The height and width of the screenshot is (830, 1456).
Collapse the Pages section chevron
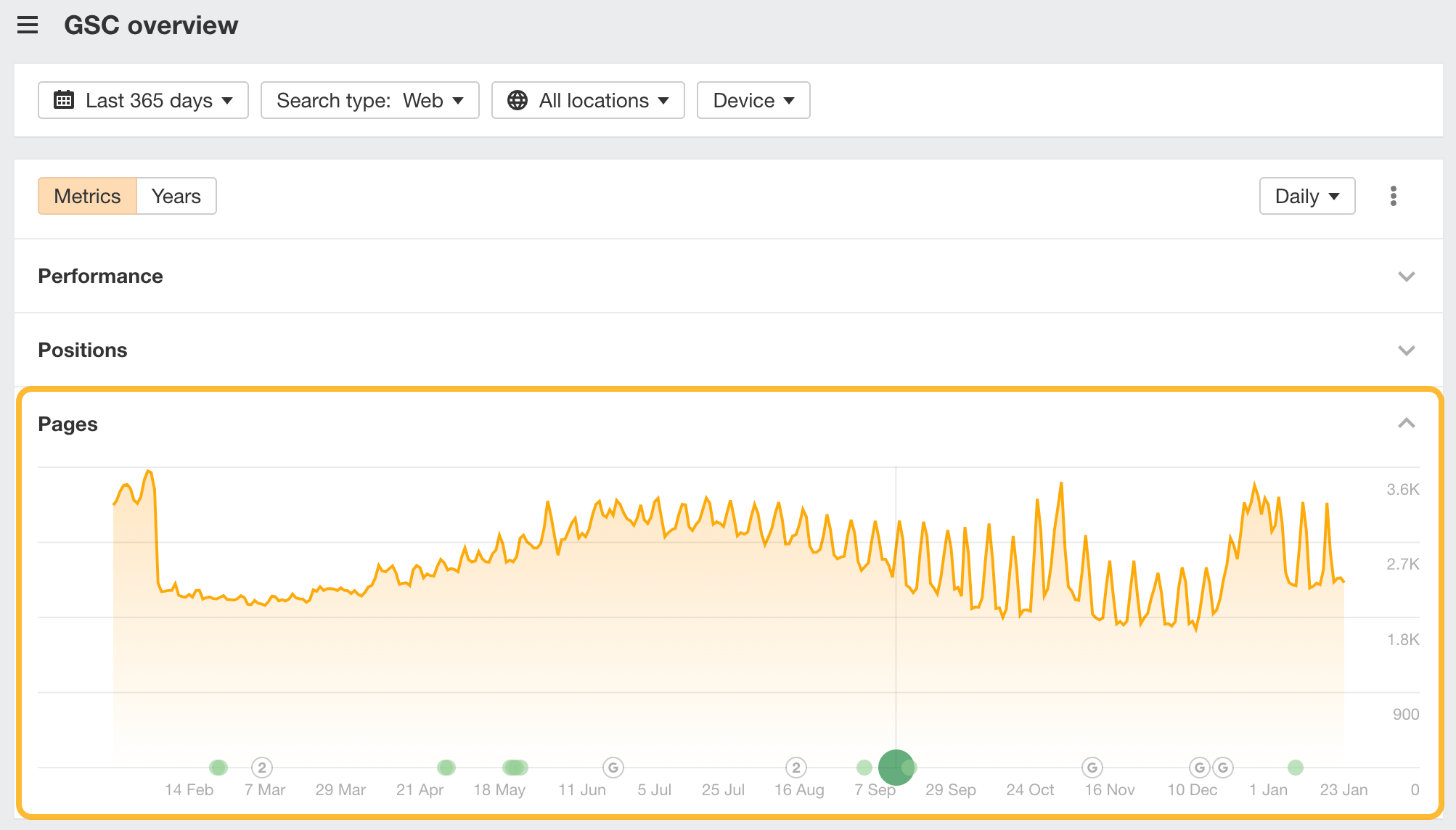(1406, 423)
